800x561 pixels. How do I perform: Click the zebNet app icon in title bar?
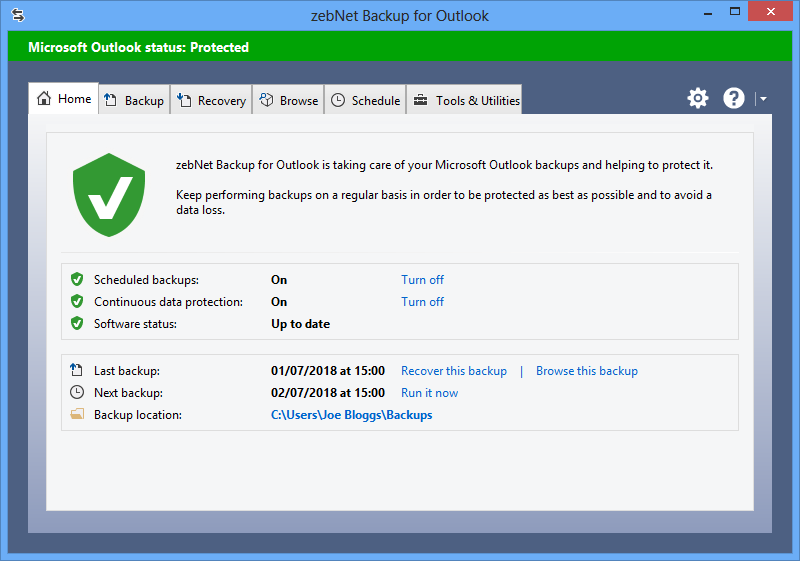tap(18, 15)
